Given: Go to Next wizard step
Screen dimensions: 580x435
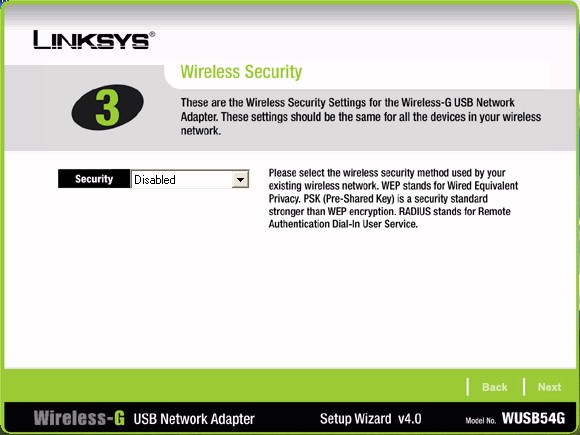Looking at the screenshot, I should pos(549,387).
